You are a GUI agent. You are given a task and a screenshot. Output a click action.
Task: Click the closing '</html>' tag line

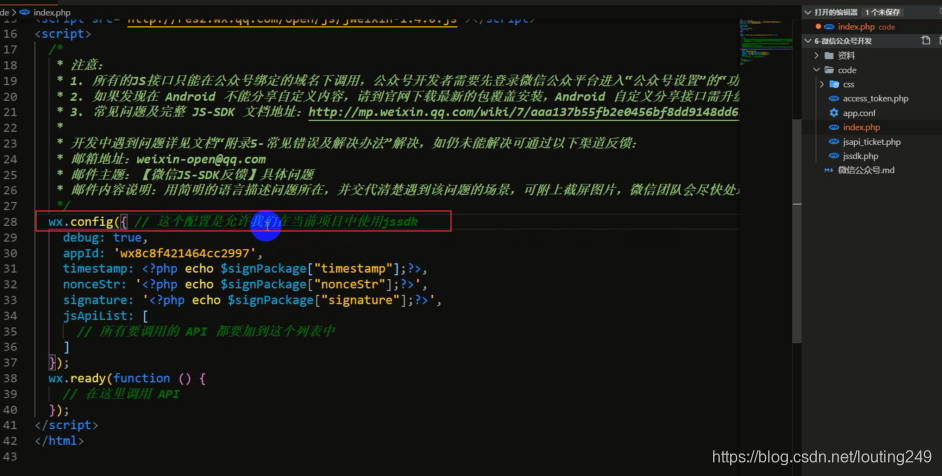coord(59,441)
